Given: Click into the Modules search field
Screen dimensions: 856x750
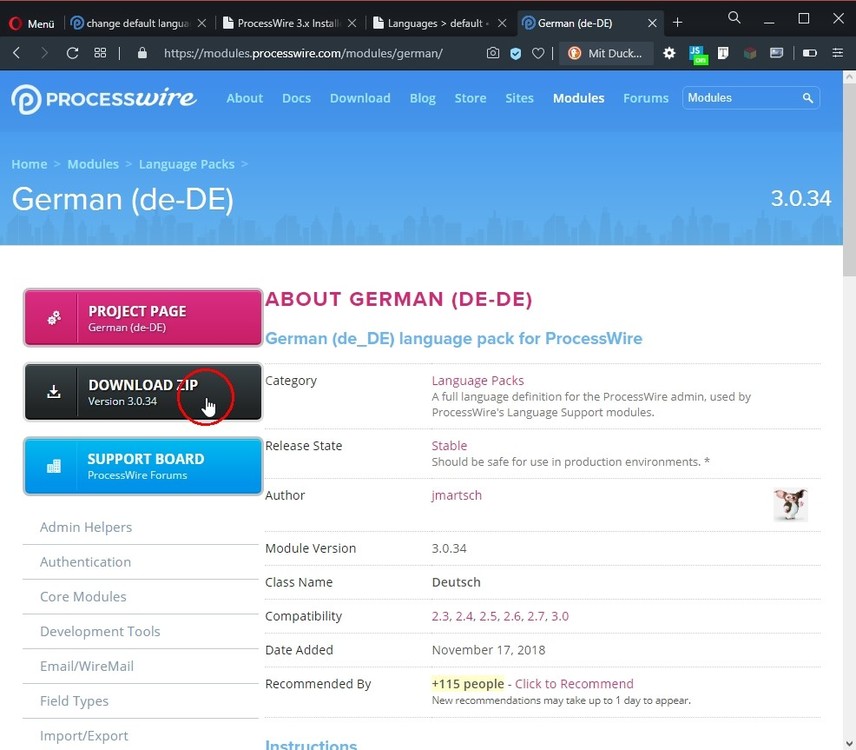Looking at the screenshot, I should click(740, 98).
